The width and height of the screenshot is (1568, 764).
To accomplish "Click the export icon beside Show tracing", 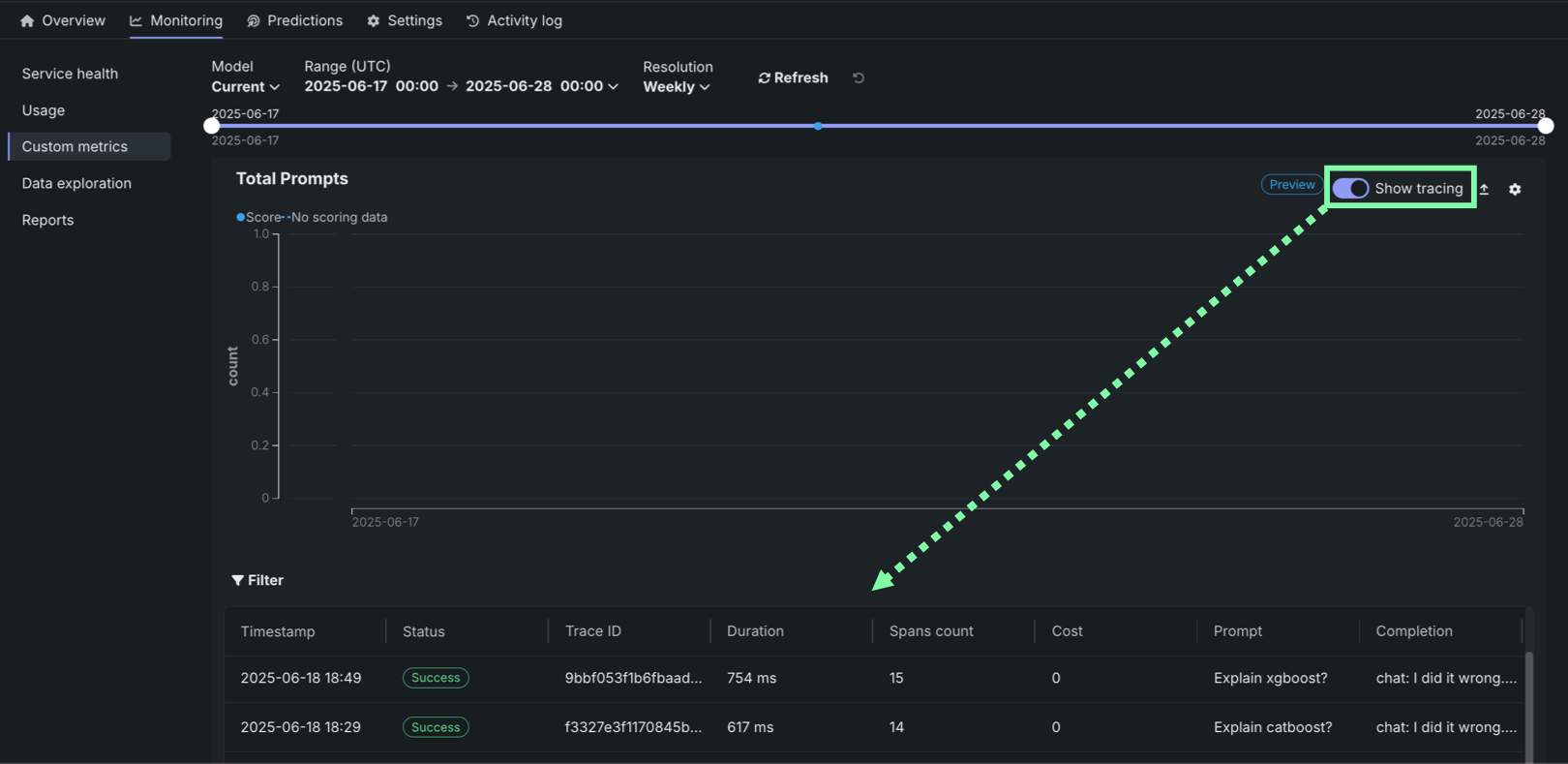I will [1484, 190].
